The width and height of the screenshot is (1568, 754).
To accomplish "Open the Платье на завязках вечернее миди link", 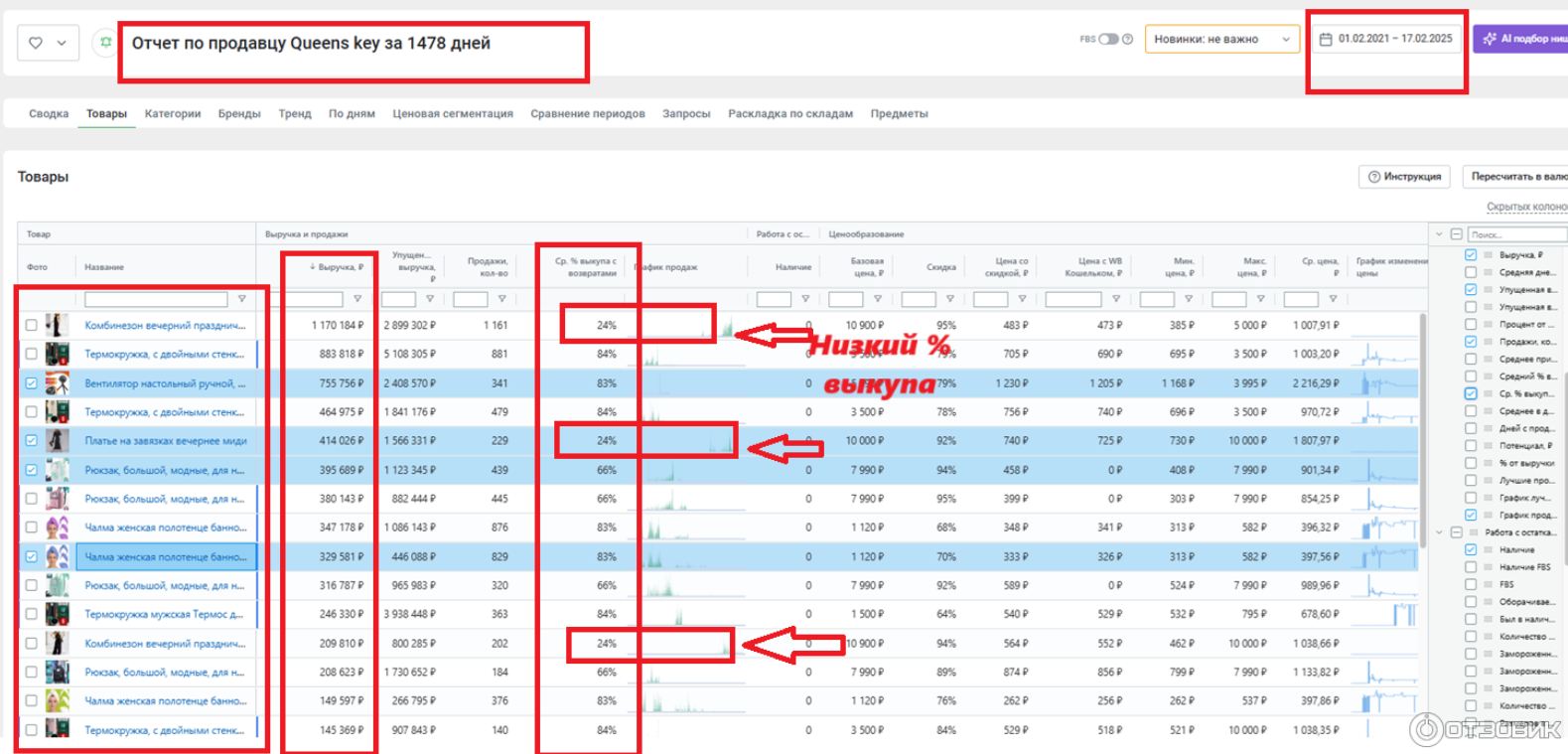I will pyautogui.click(x=166, y=441).
